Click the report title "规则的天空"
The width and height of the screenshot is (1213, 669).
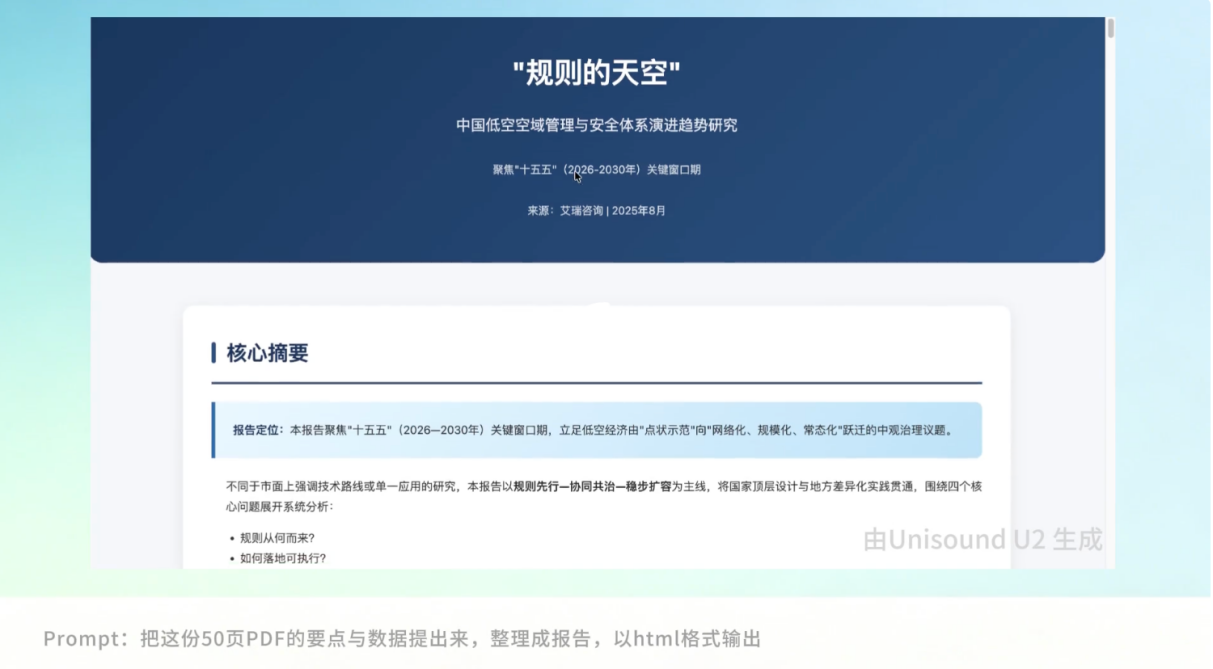[x=597, y=73]
